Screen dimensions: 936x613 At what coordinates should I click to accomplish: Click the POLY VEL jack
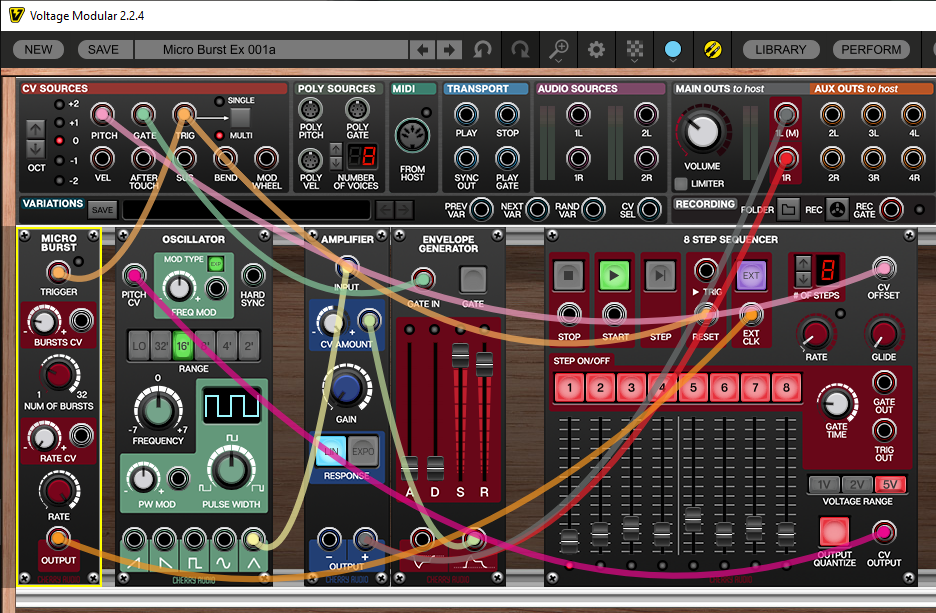click(x=310, y=161)
